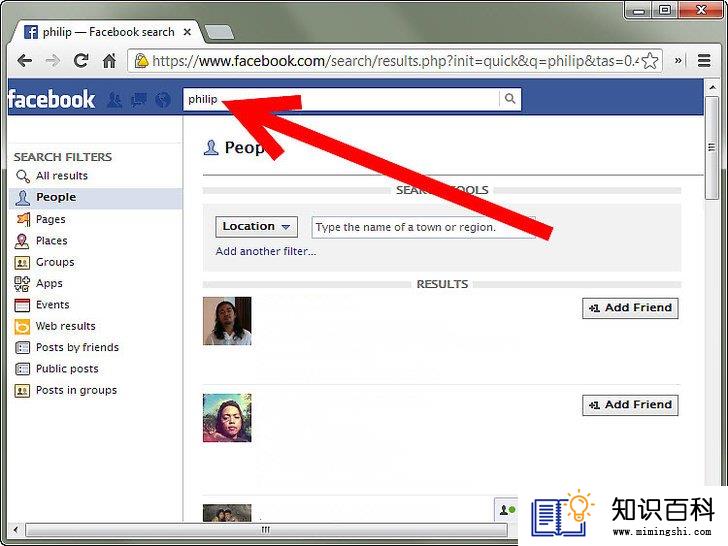Click the facebook logo
Screen dimensions: 728x546
click(51, 99)
